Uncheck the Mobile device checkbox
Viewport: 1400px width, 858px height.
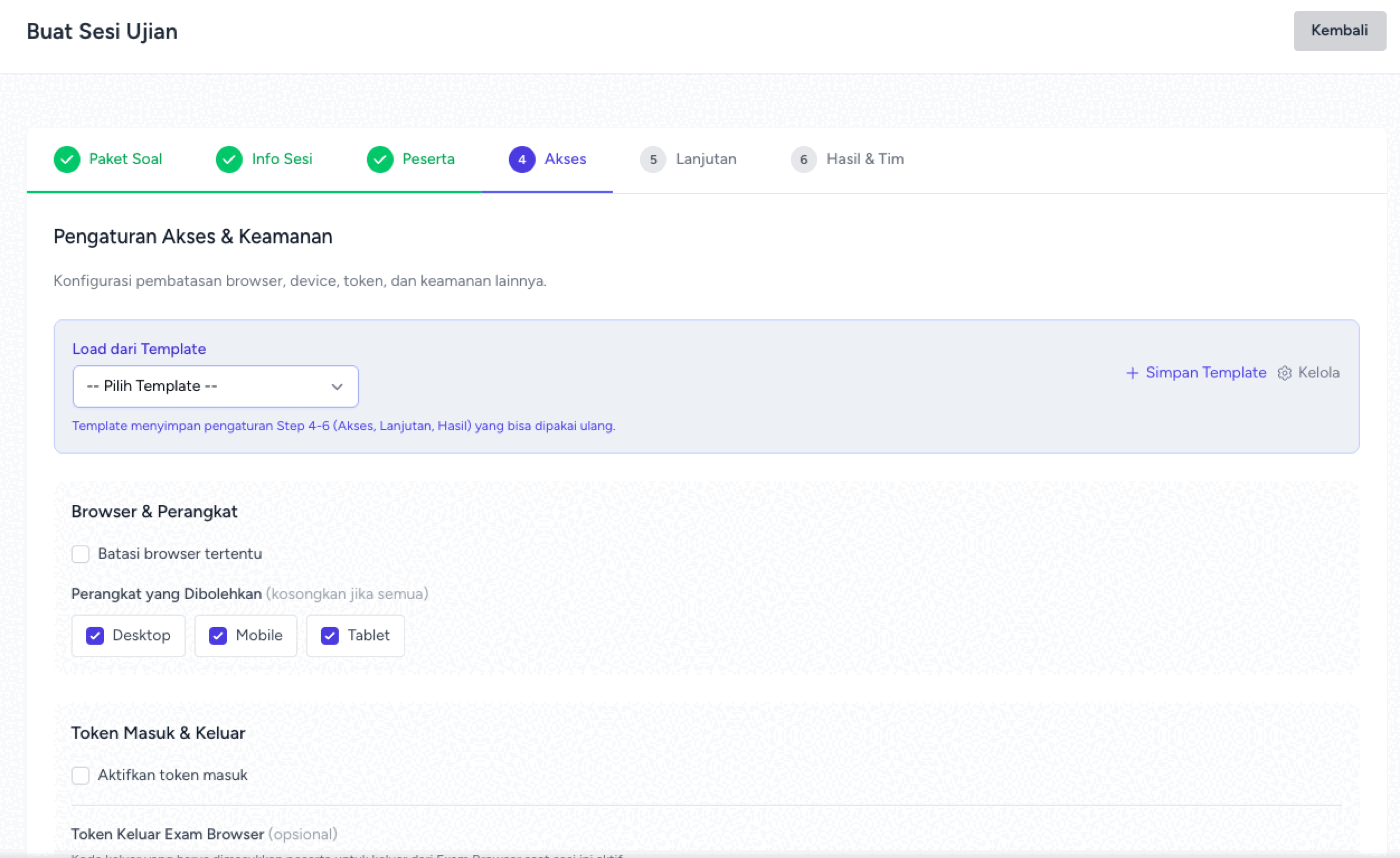coord(219,636)
